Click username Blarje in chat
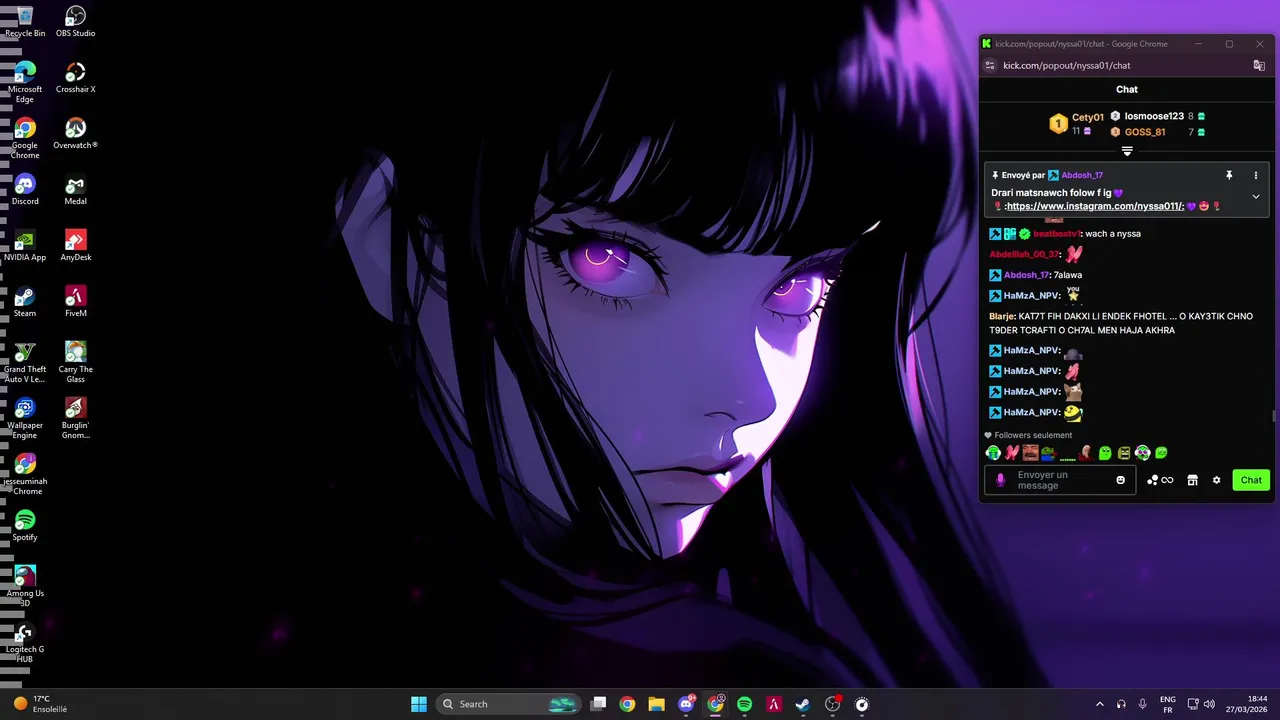The width and height of the screenshot is (1280, 720). [x=1001, y=316]
